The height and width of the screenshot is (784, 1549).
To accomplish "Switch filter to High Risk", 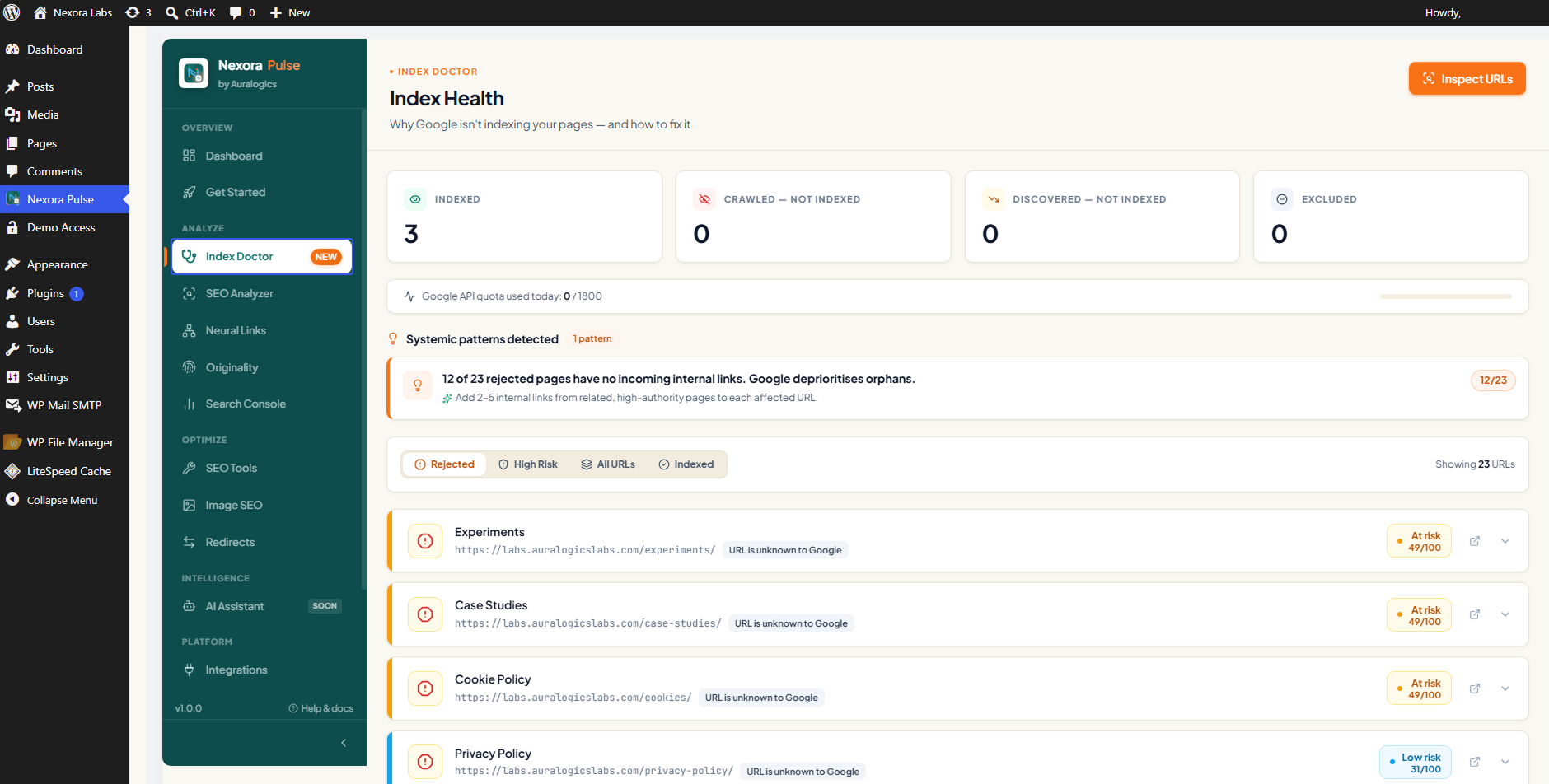I will [528, 464].
